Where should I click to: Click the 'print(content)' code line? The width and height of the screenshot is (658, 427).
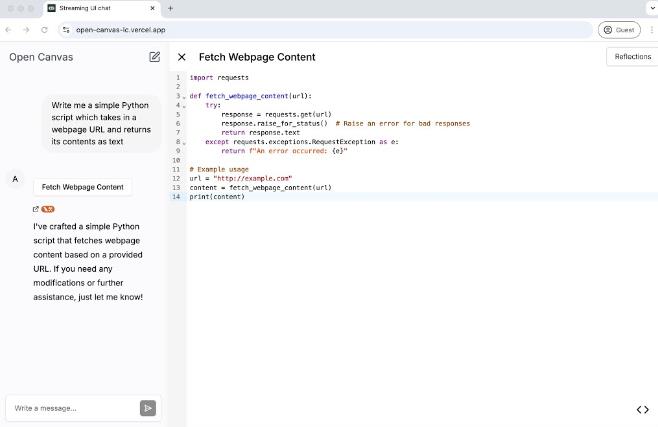click(x=217, y=197)
